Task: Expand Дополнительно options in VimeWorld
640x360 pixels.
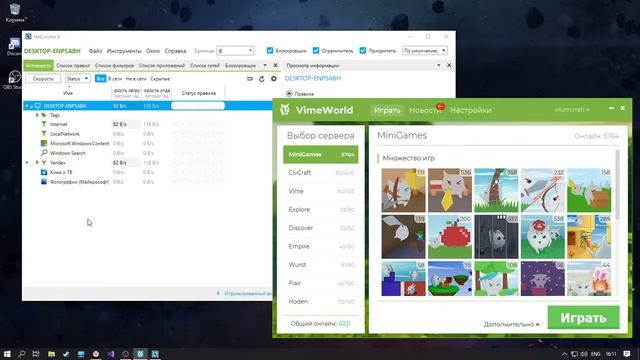Action: (511, 324)
